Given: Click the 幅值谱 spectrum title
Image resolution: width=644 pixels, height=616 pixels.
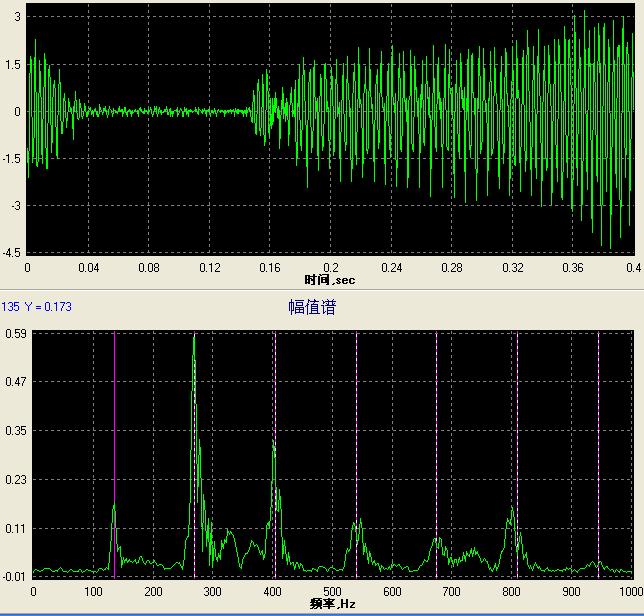Looking at the screenshot, I should point(312,307).
